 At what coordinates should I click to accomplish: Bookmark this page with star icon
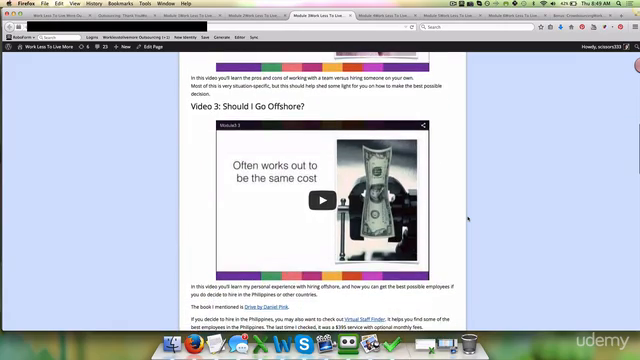pos(541,27)
